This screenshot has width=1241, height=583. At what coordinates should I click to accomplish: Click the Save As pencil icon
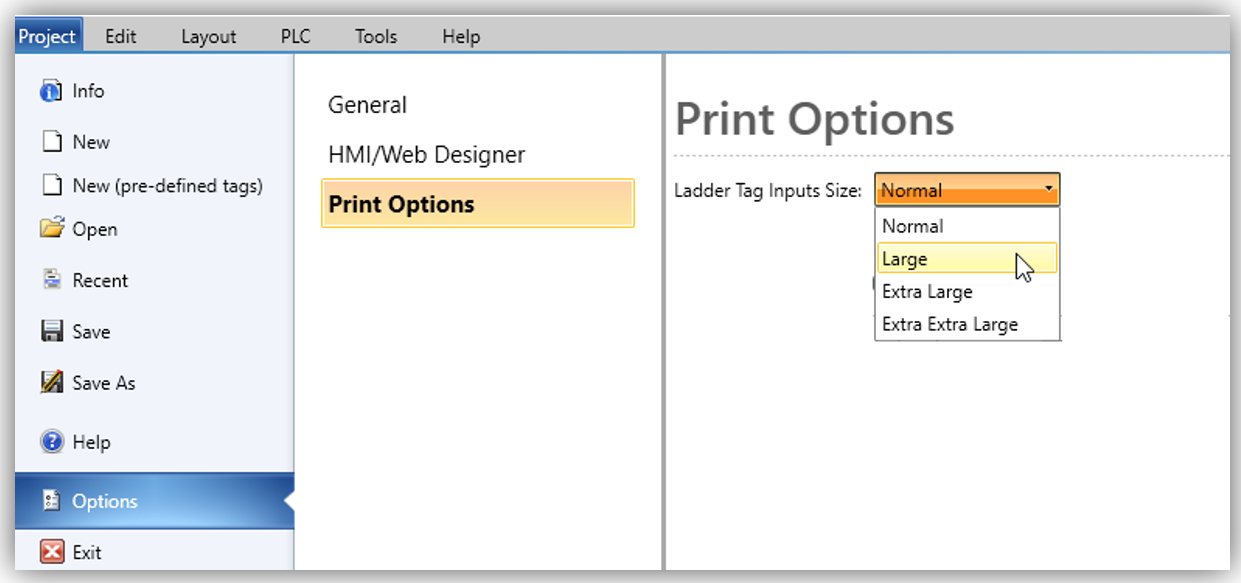tap(52, 382)
